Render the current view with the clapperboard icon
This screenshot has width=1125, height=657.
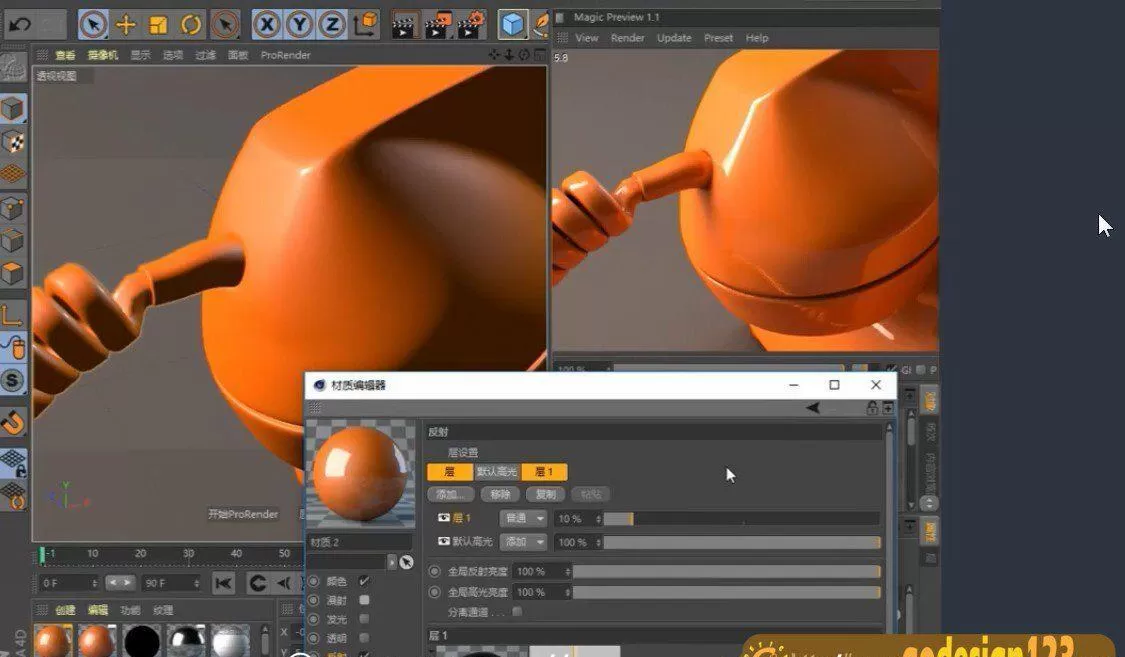coord(405,23)
